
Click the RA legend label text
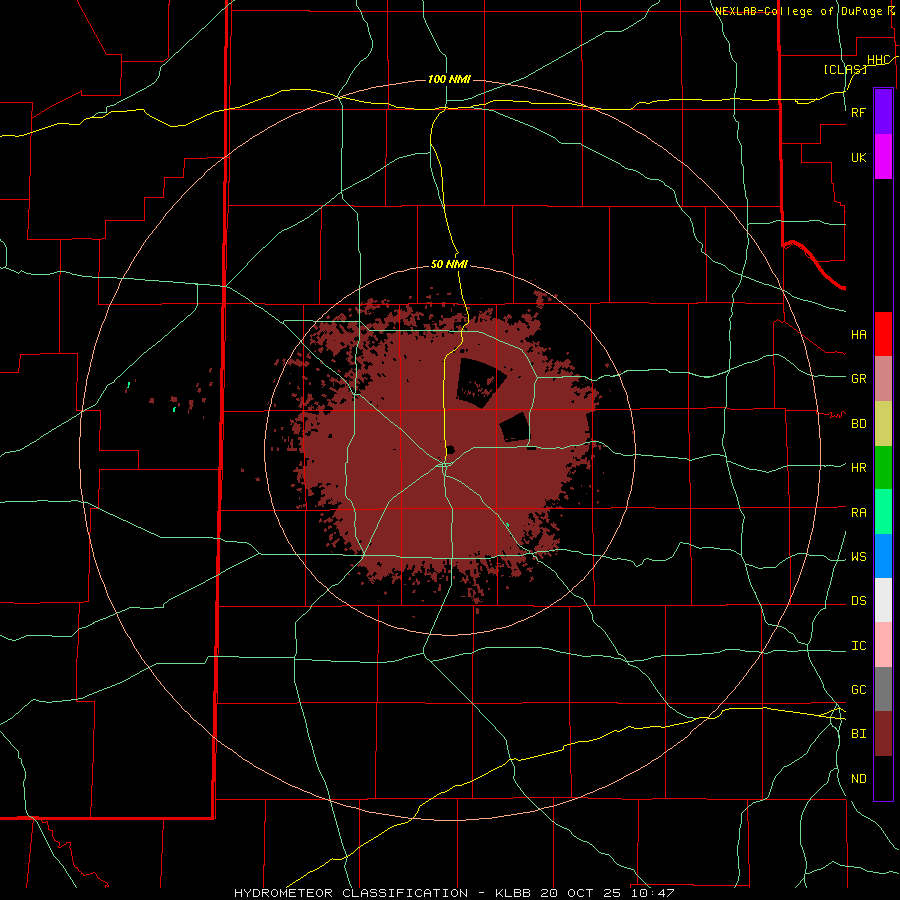coord(858,513)
